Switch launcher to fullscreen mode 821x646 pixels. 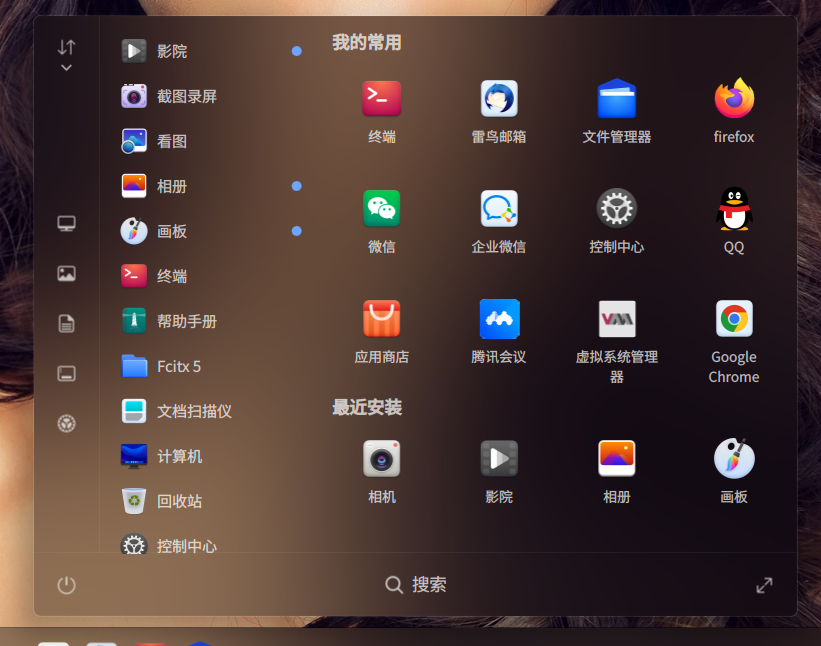[764, 585]
